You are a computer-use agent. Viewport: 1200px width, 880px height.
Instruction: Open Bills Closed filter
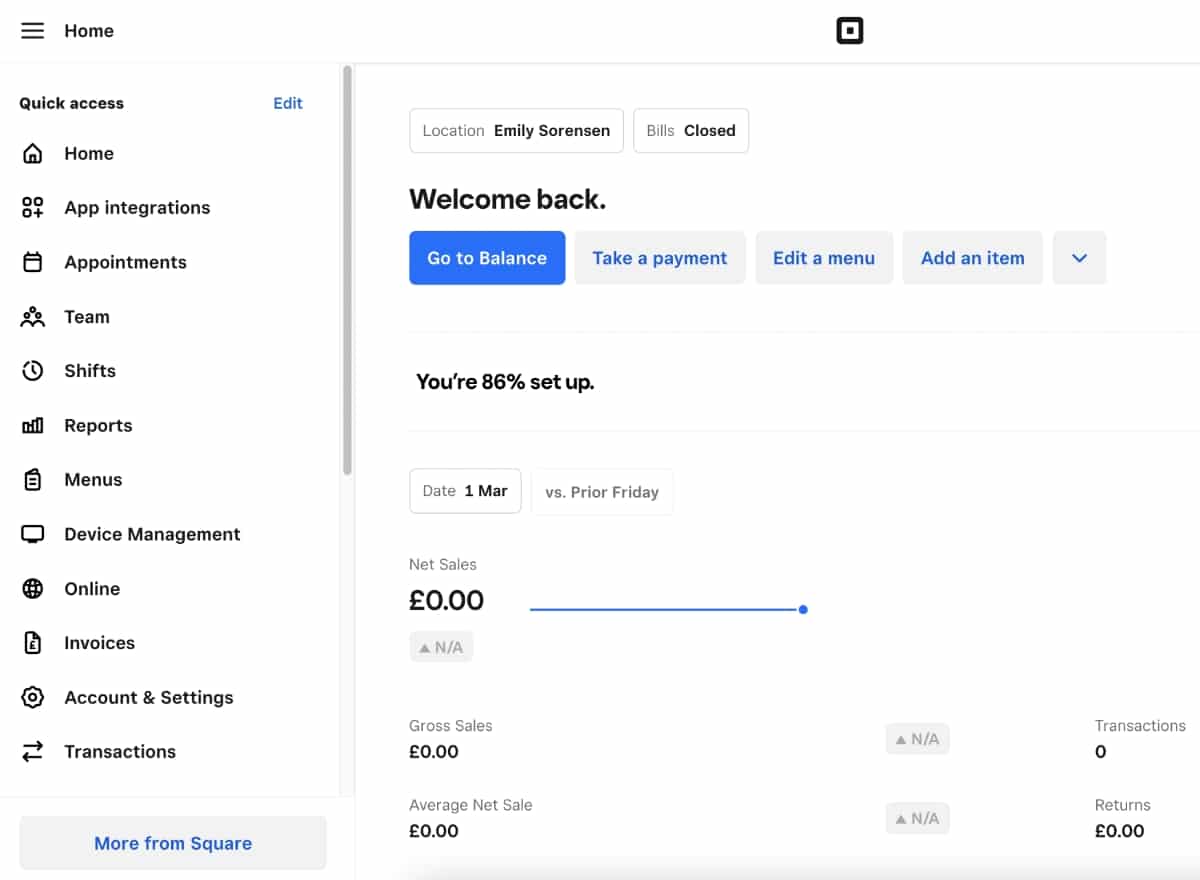pyautogui.click(x=691, y=131)
